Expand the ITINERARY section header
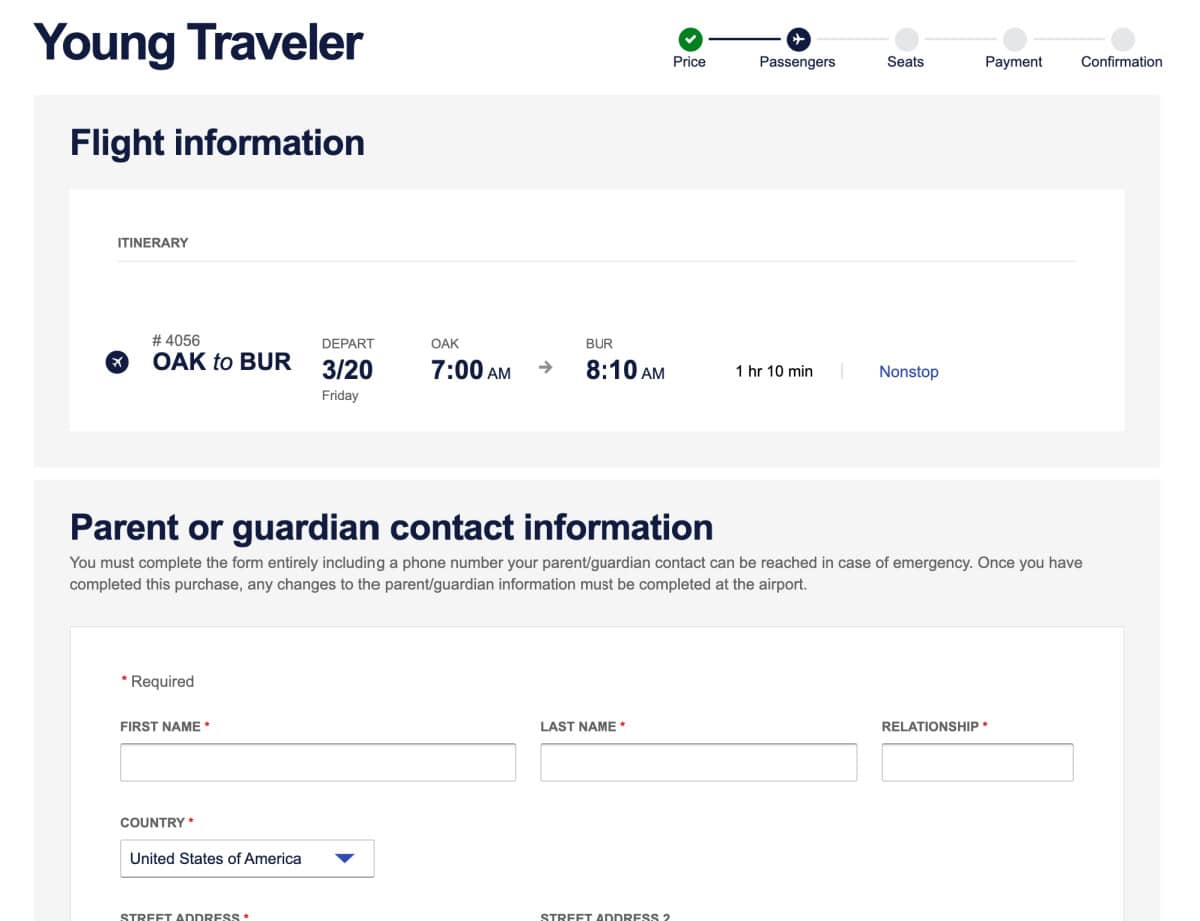Screen dimensions: 1200x921 153,242
